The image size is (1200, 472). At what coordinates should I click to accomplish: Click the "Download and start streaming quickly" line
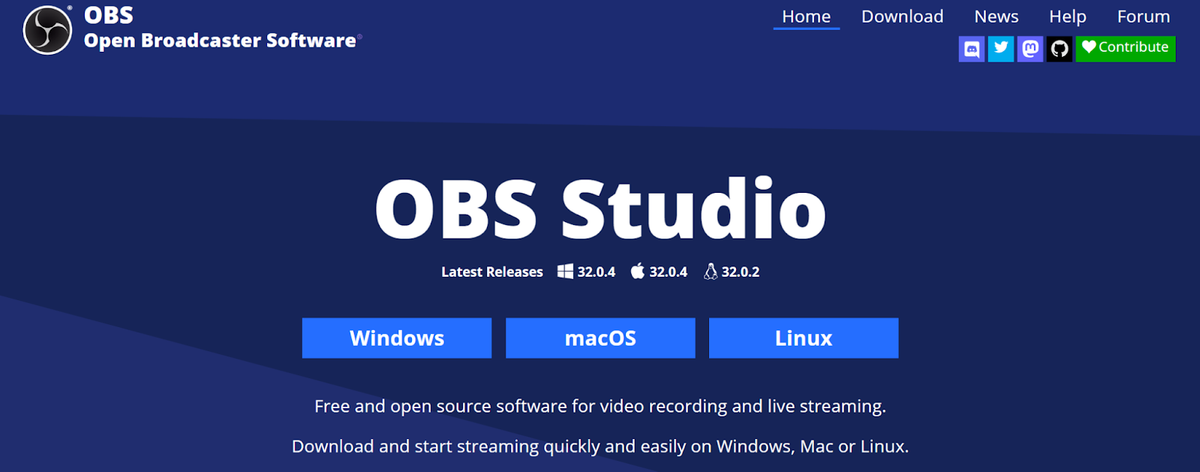point(600,446)
